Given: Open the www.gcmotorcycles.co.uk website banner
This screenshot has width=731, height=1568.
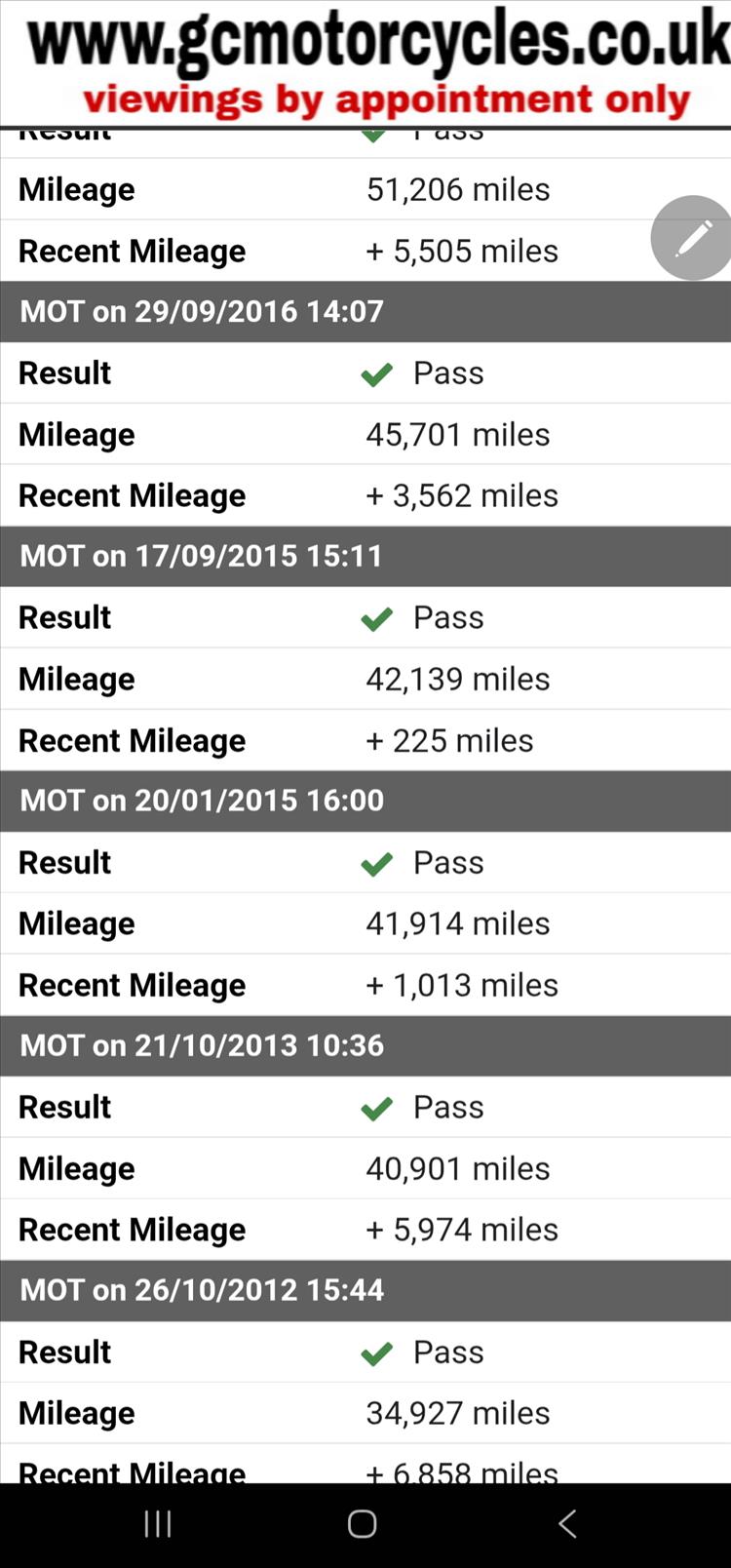Looking at the screenshot, I should point(378,41).
